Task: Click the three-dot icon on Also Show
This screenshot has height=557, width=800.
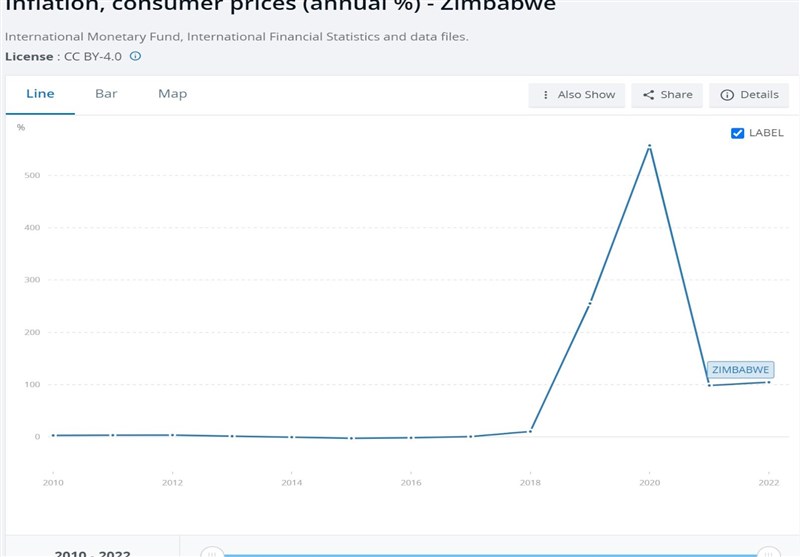Action: [545, 95]
